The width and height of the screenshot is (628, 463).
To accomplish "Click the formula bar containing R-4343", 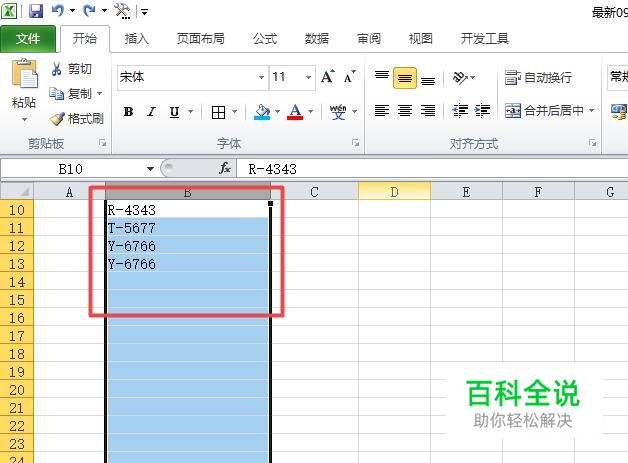I will coord(432,169).
